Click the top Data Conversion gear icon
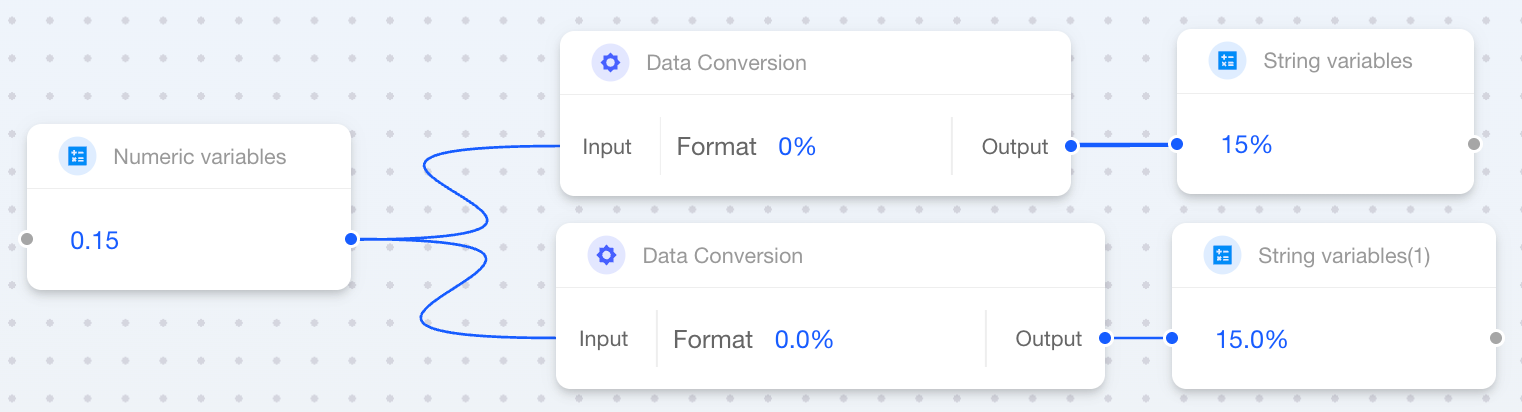Image resolution: width=1522 pixels, height=412 pixels. click(x=610, y=63)
